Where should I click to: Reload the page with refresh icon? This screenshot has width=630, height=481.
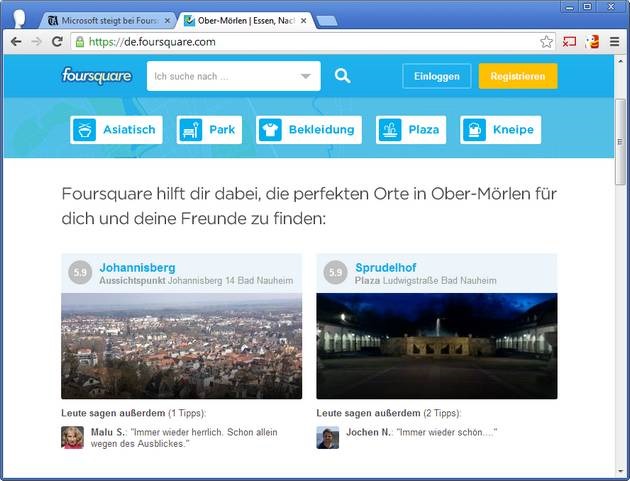[x=57, y=42]
